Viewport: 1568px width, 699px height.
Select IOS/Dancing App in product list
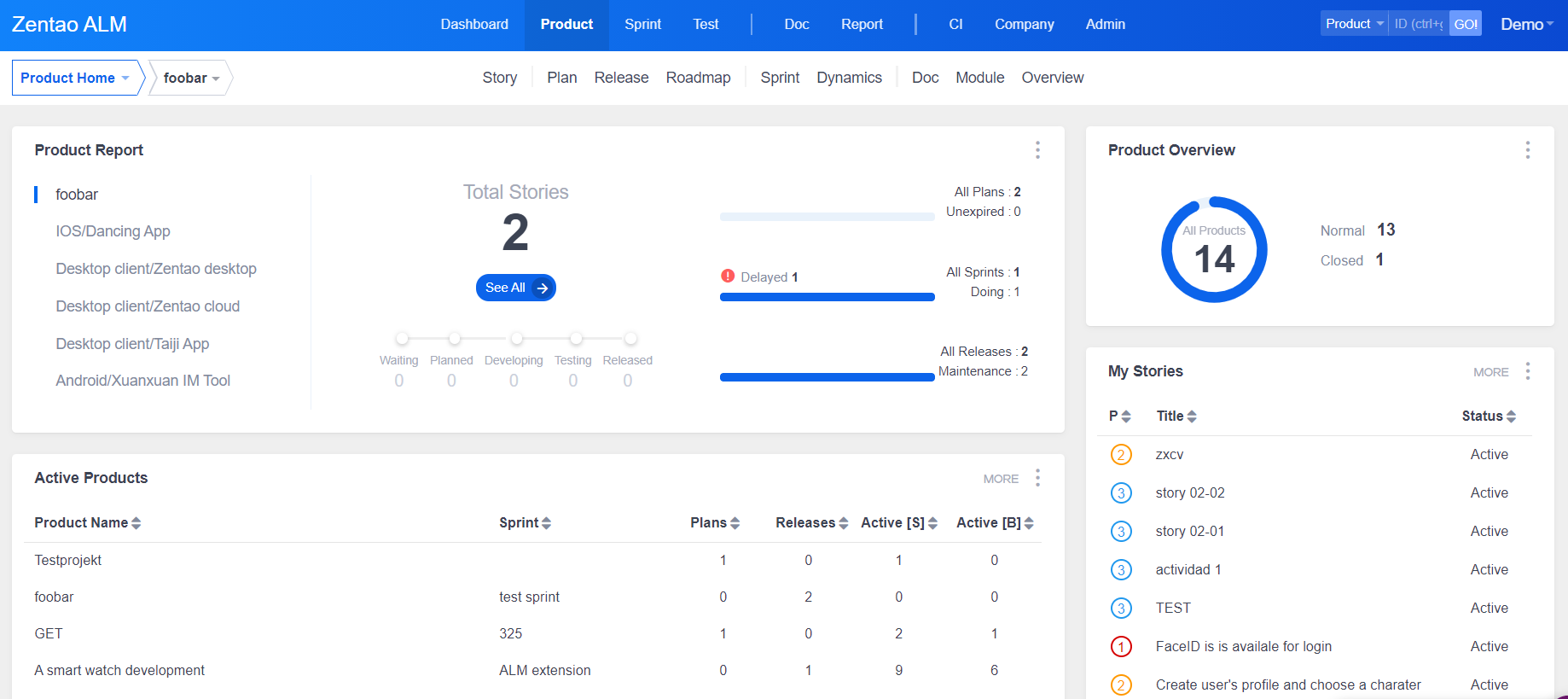(113, 231)
